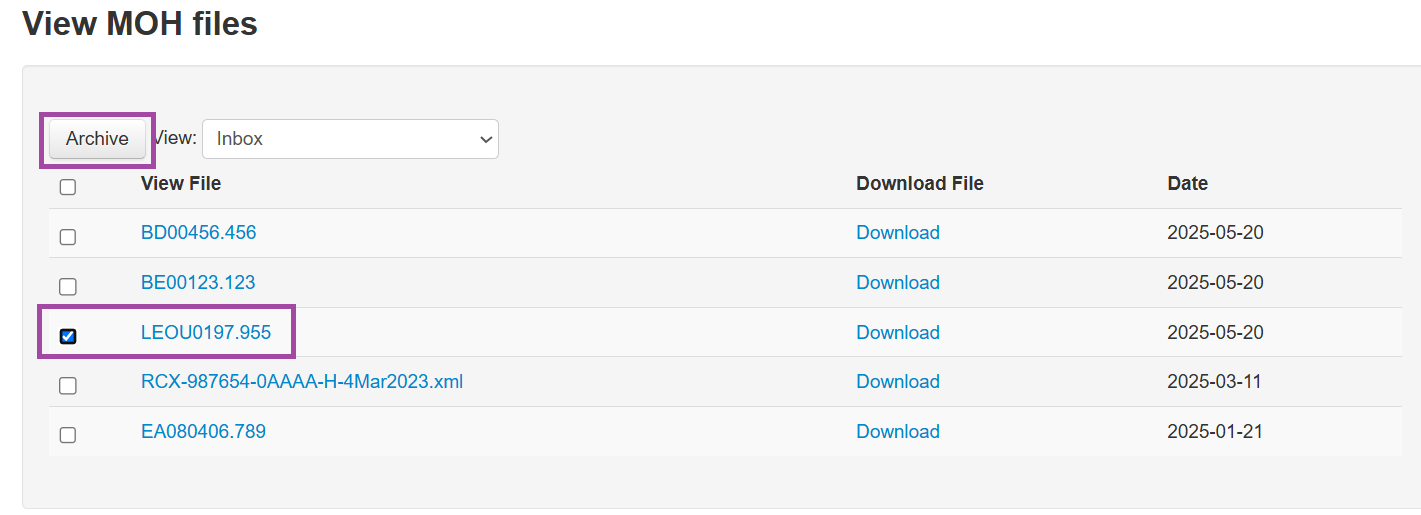Click the View File column header
The height and width of the screenshot is (515, 1421).
click(181, 184)
